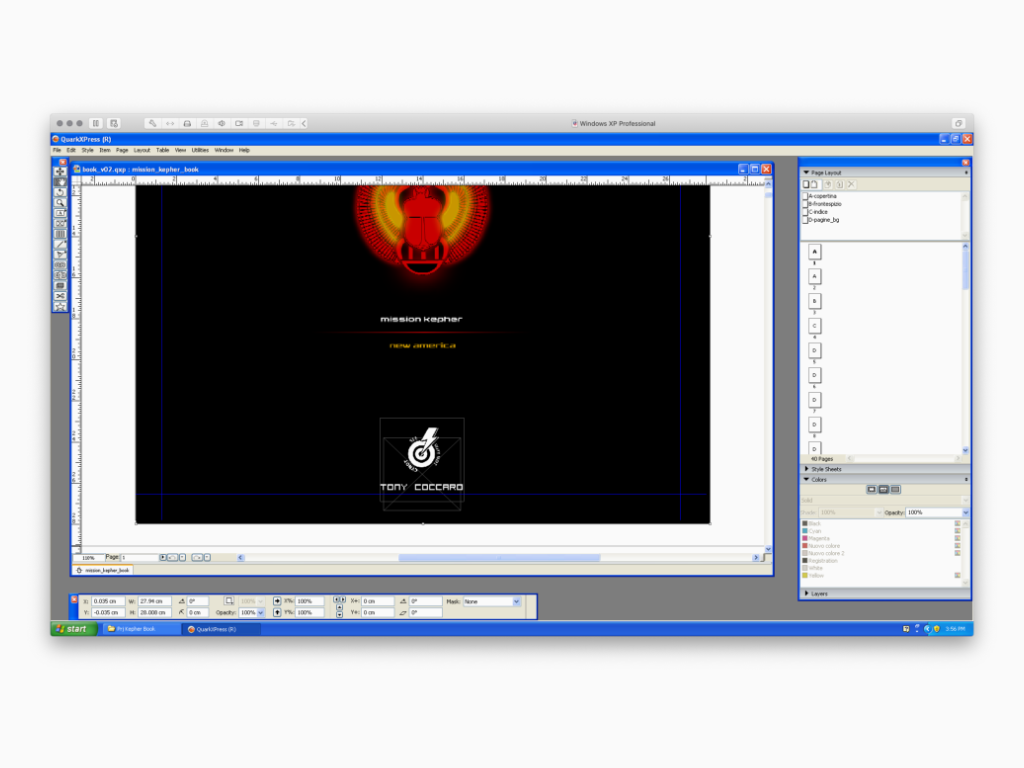Screen dimensions: 1024x768
Task: Select page 3 thumbnail labeled B
Action: [x=814, y=301]
